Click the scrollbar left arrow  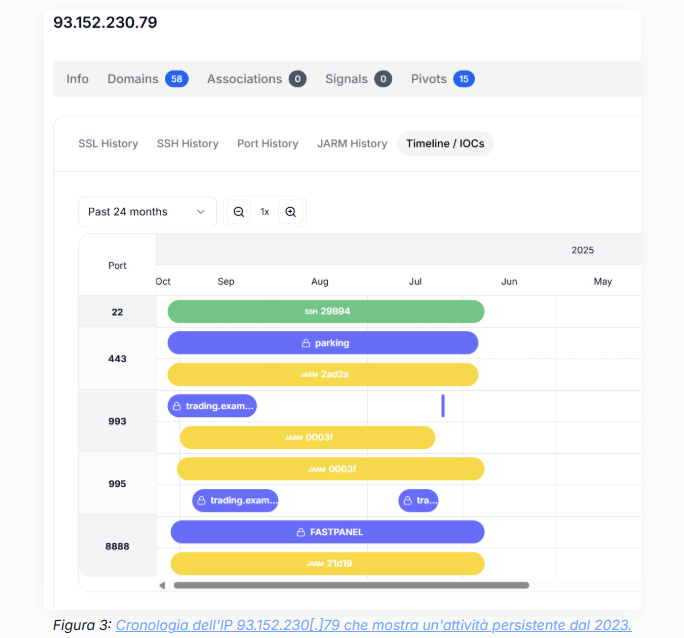point(163,585)
